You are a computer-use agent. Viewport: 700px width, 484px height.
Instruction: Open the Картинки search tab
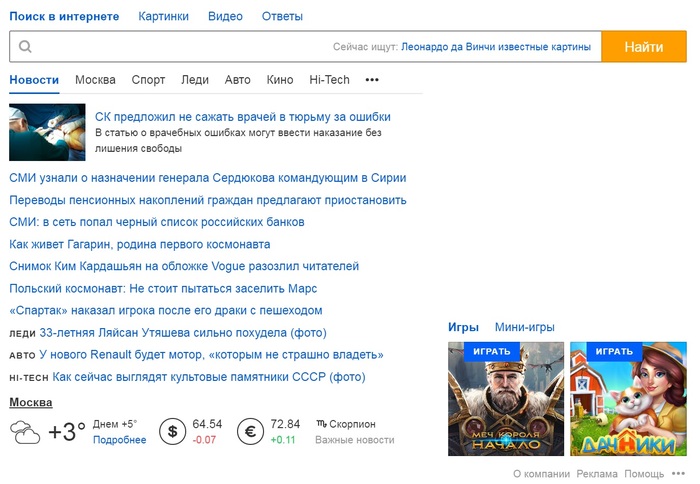click(163, 17)
